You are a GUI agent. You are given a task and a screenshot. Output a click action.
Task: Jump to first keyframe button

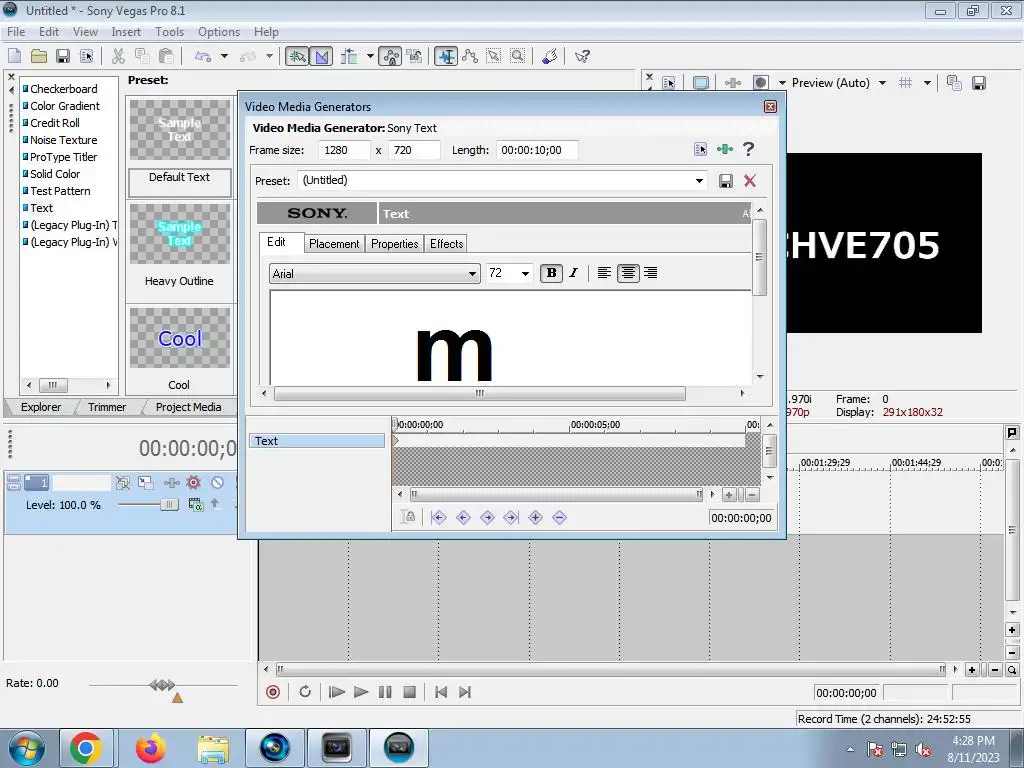(439, 518)
